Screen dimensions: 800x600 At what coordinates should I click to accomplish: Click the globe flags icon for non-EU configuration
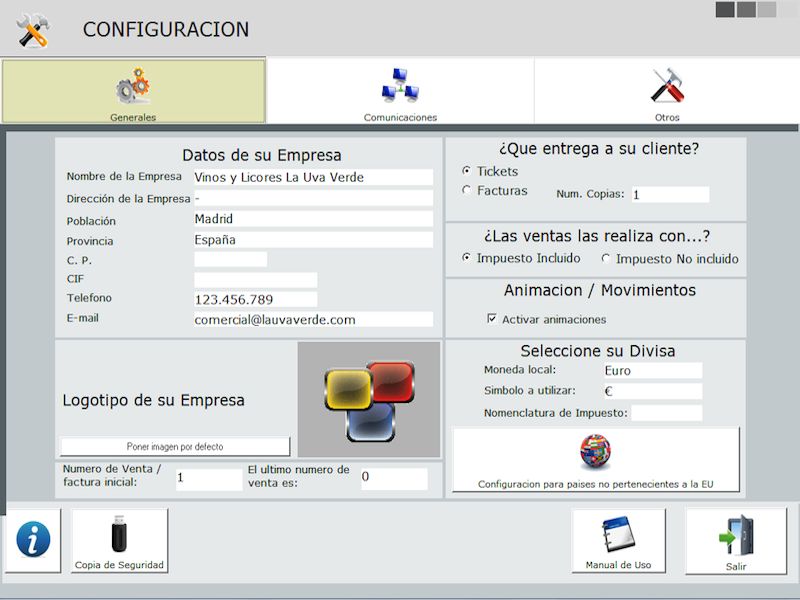point(595,453)
